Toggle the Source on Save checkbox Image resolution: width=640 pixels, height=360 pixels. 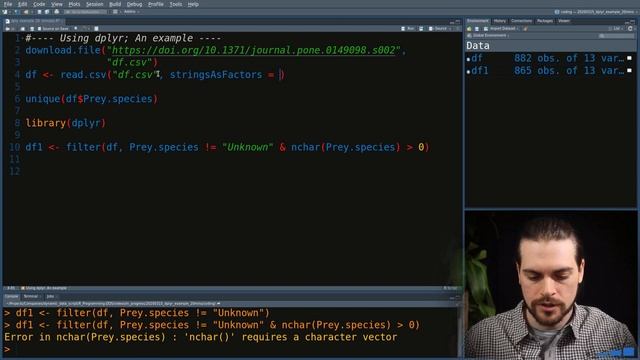coord(40,29)
